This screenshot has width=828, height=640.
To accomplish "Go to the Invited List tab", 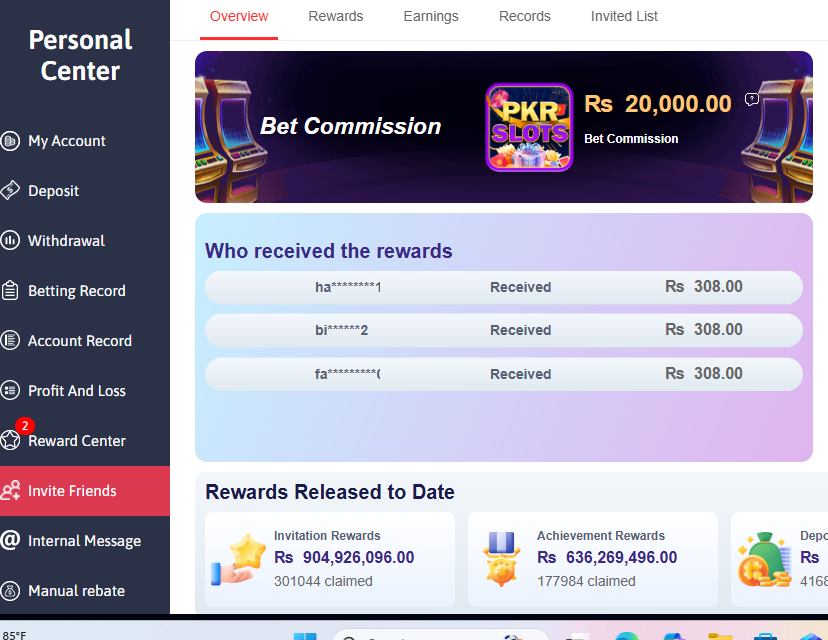I will tap(624, 16).
